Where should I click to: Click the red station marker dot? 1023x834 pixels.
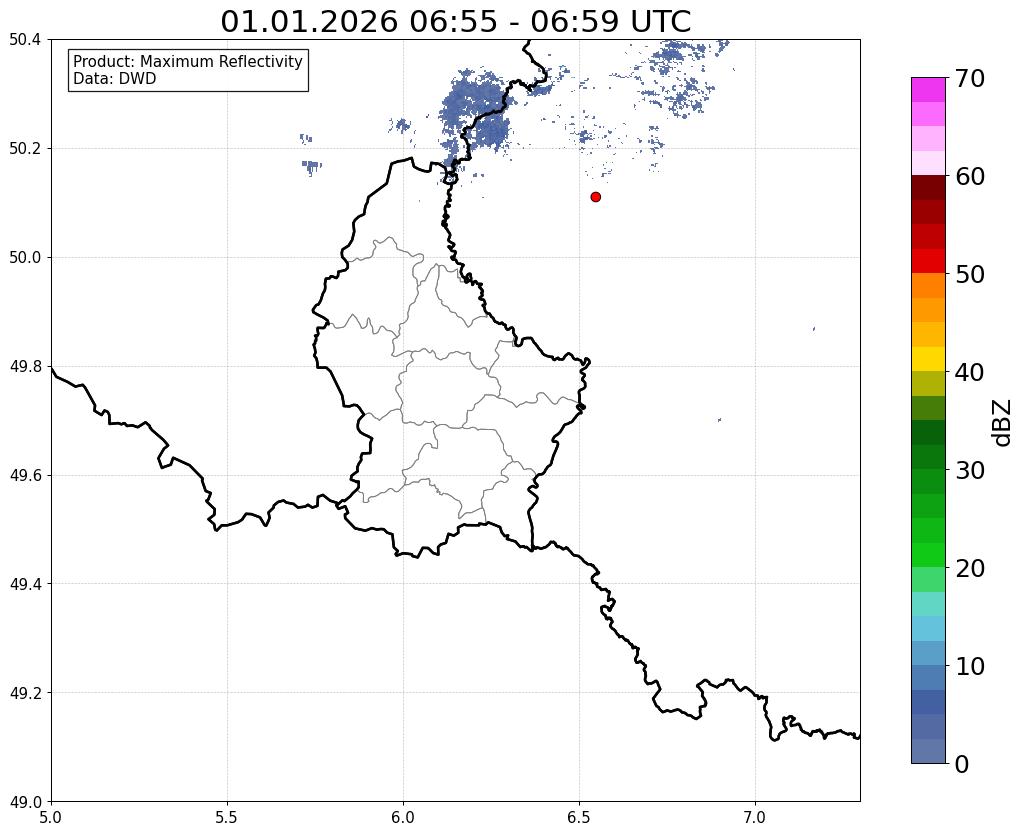595,197
